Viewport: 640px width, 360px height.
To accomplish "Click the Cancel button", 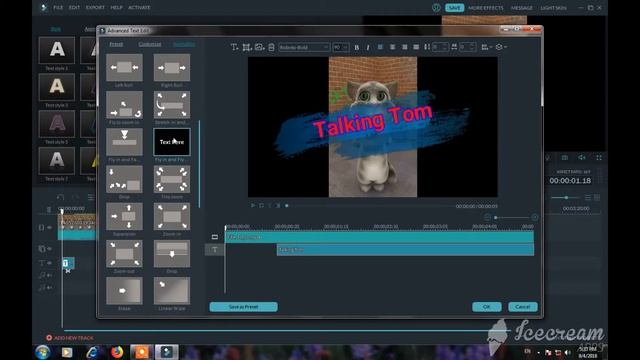I will pyautogui.click(x=522, y=307).
